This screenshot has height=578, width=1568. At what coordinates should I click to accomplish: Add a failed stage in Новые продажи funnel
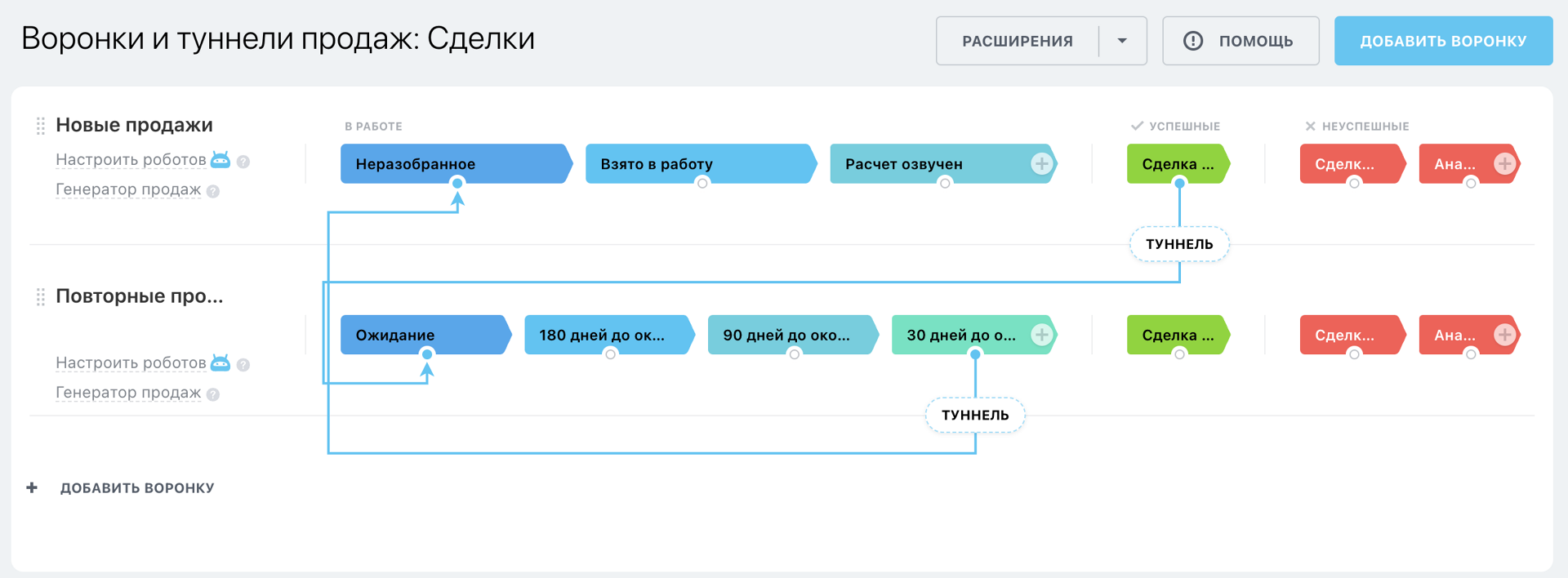pos(1504,163)
